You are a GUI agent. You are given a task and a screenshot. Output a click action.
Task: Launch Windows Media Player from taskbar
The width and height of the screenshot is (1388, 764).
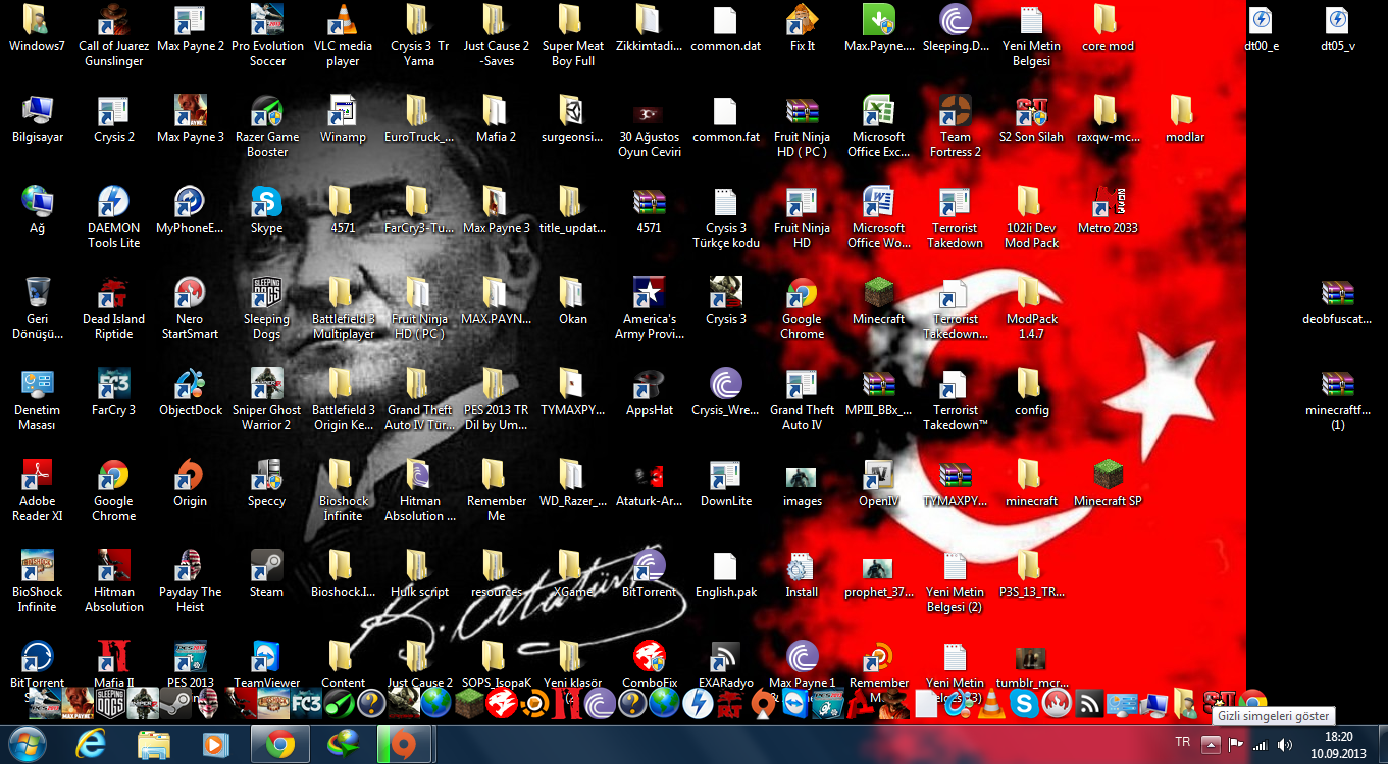[216, 743]
